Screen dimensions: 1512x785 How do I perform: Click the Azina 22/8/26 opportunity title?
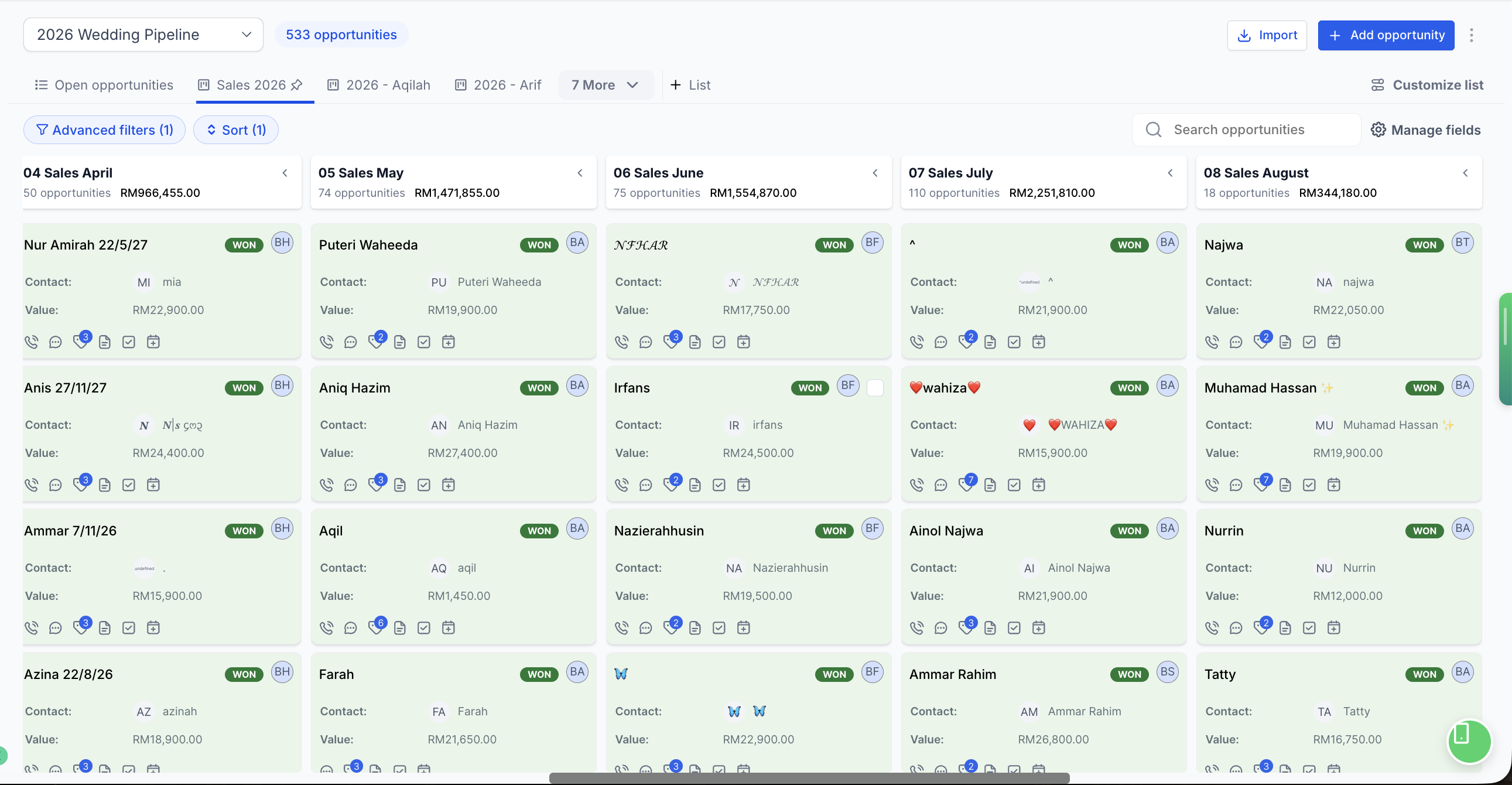(x=68, y=674)
